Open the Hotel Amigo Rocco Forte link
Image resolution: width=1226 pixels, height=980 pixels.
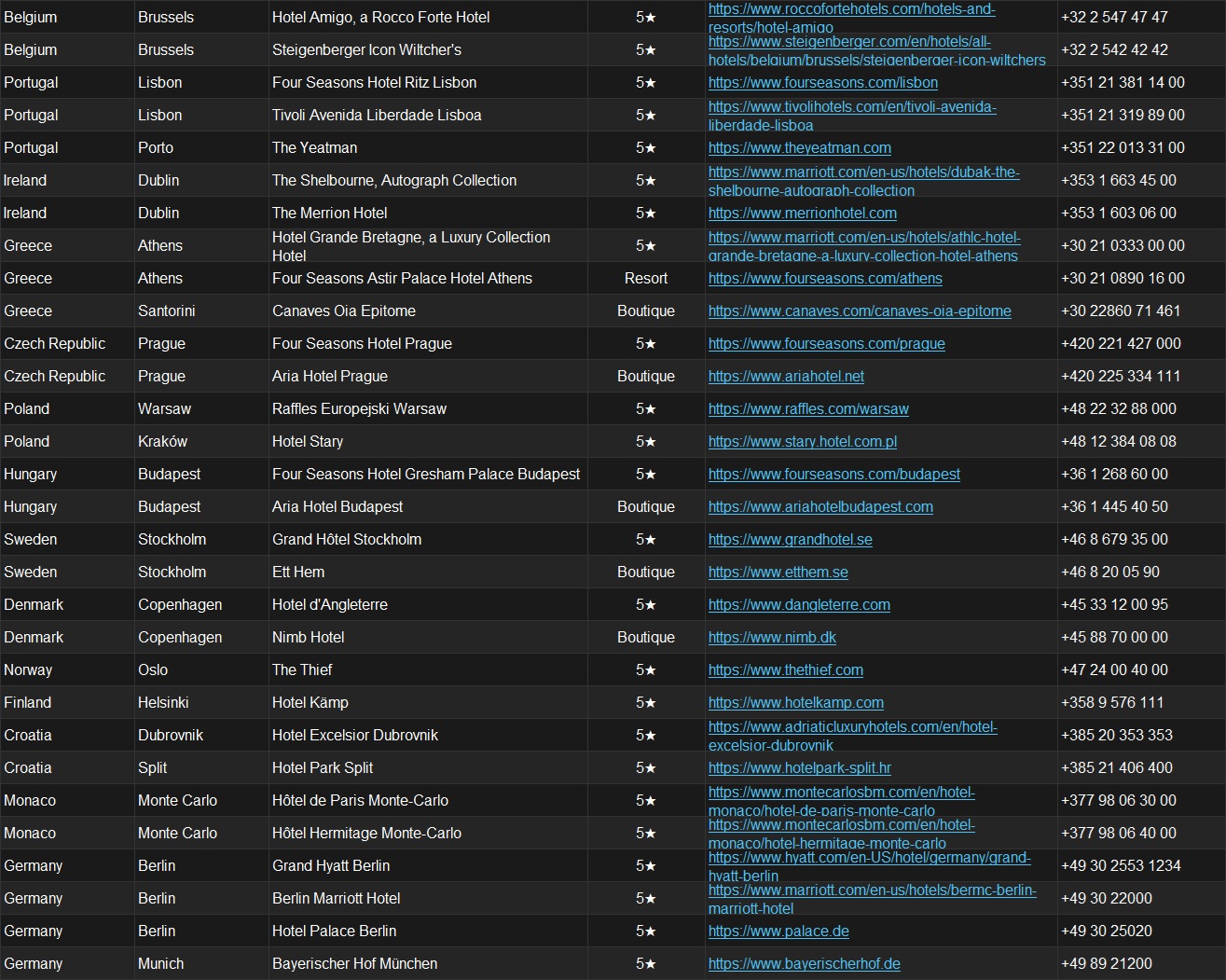[x=852, y=17]
